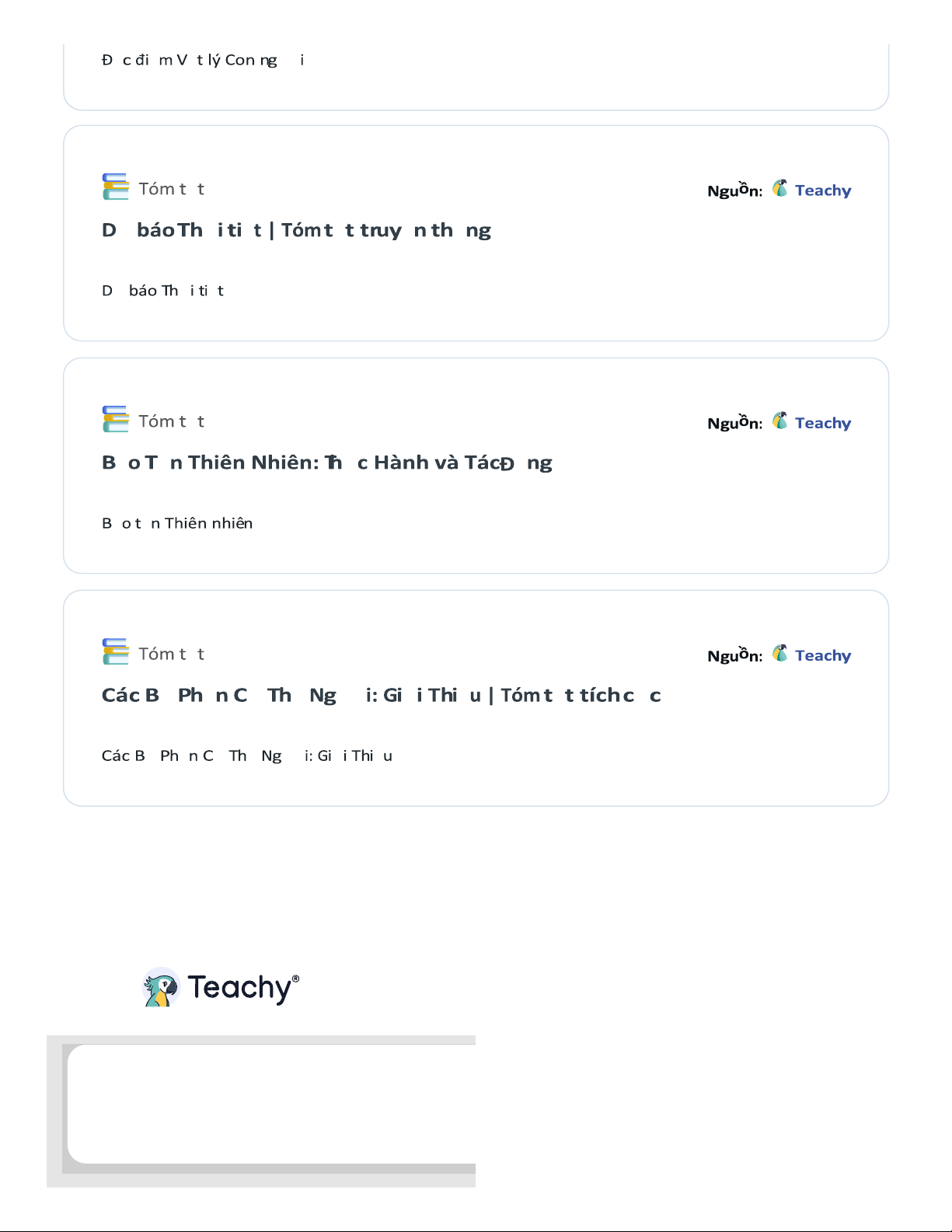This screenshot has height=1232, width=952.
Task: Click the Teachy parrot icon in the 'Các B' card
Action: (780, 654)
